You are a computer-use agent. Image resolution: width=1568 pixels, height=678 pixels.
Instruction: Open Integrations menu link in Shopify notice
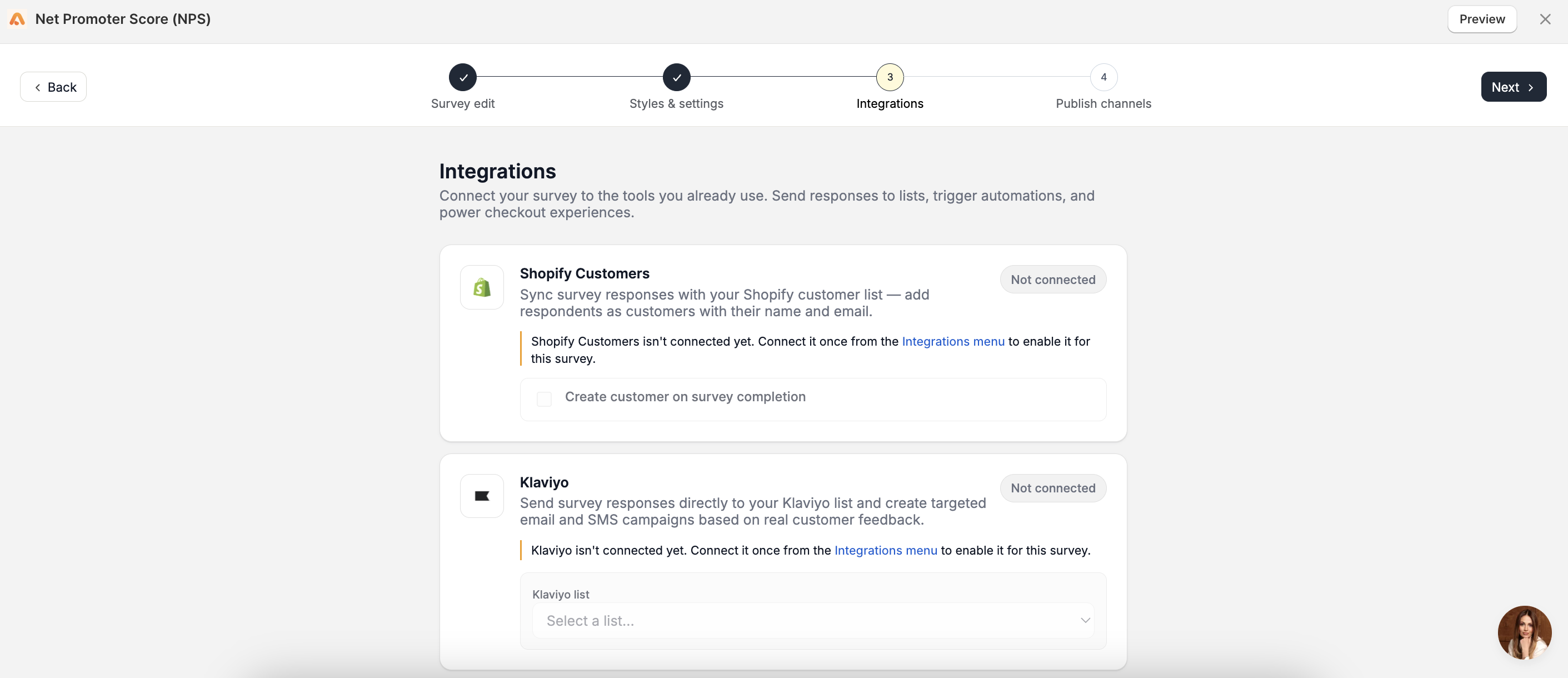click(x=953, y=341)
